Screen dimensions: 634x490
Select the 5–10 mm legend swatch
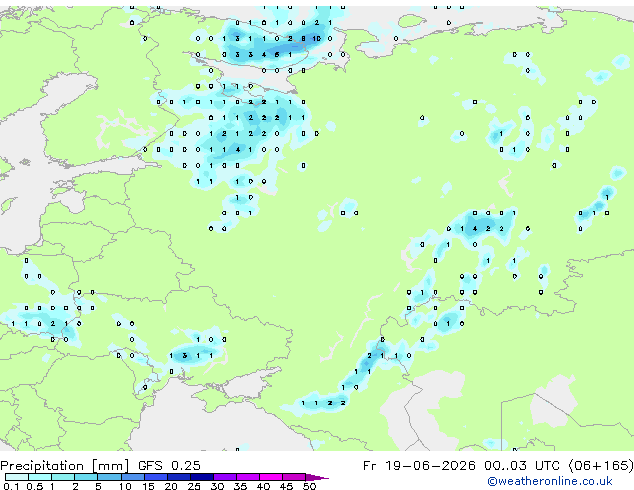pyautogui.click(x=109, y=477)
